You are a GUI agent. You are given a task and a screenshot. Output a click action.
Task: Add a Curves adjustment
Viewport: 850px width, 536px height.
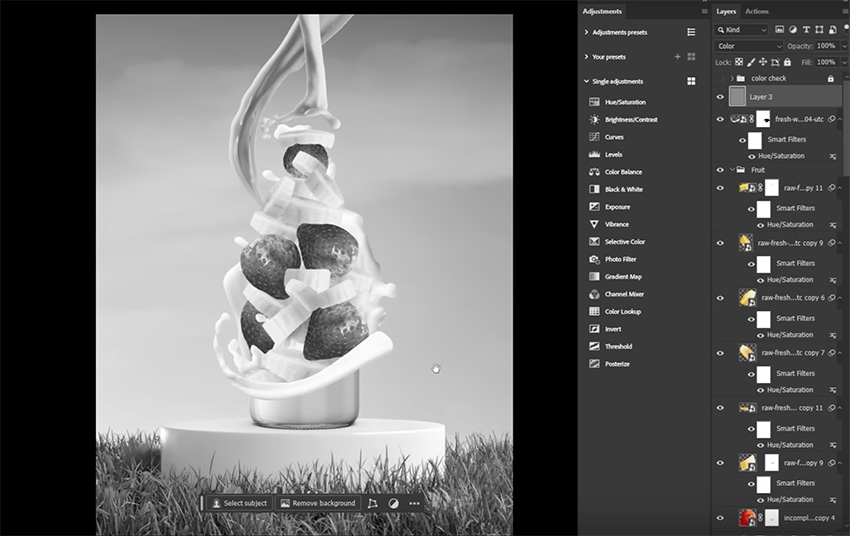tap(606, 137)
